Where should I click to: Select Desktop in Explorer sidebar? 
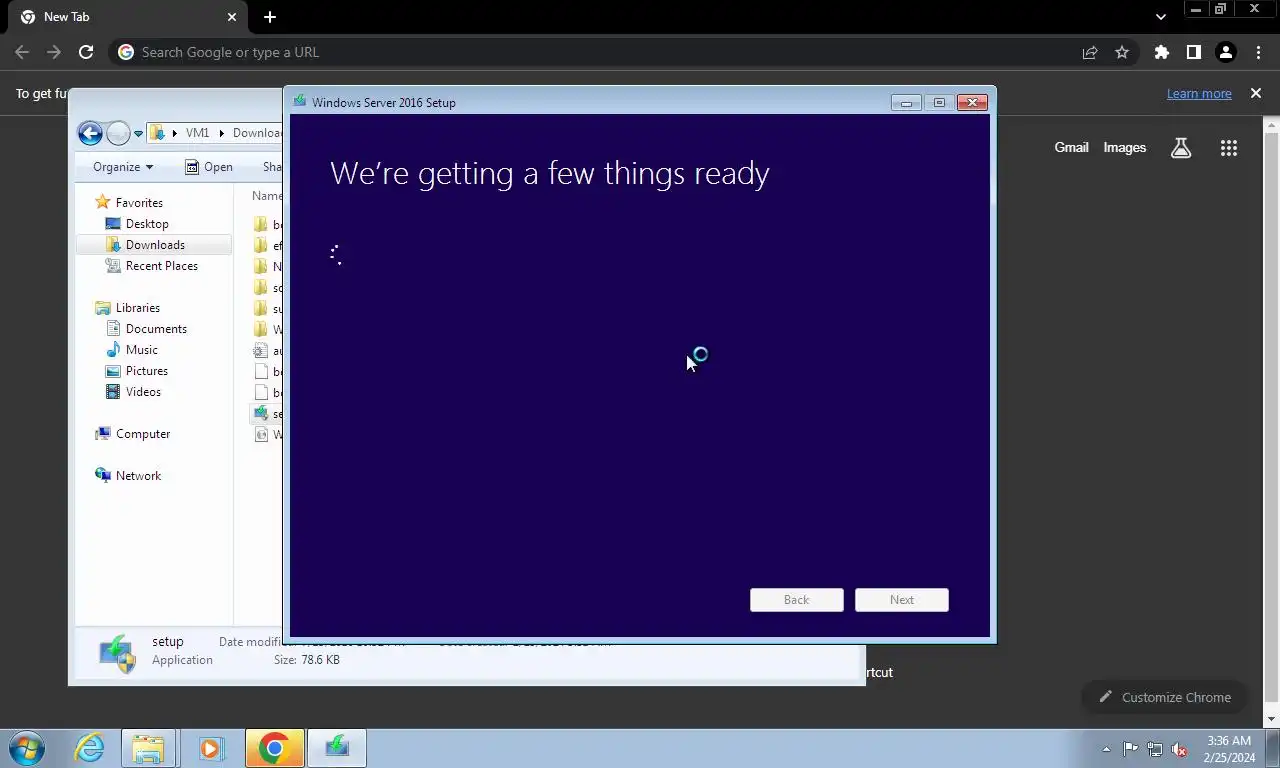(x=147, y=224)
